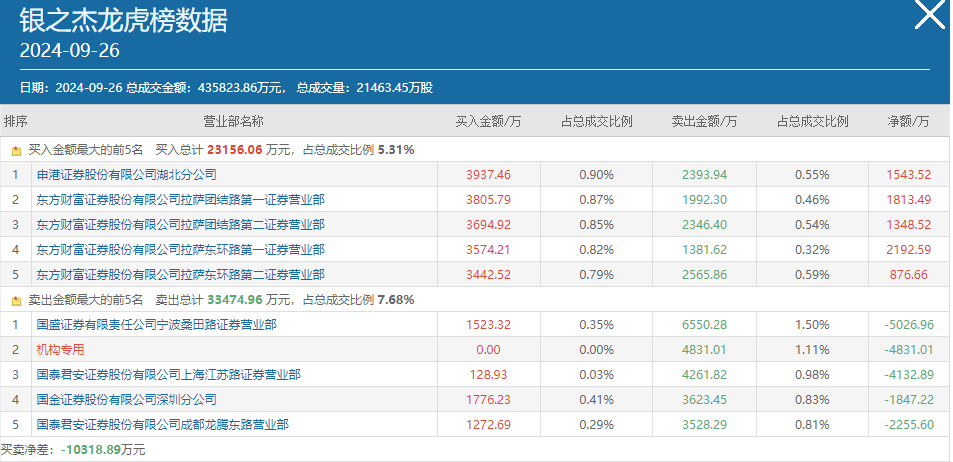
Task: Click the 买卖净差 -10318.89 value
Action: pyautogui.click(x=91, y=450)
